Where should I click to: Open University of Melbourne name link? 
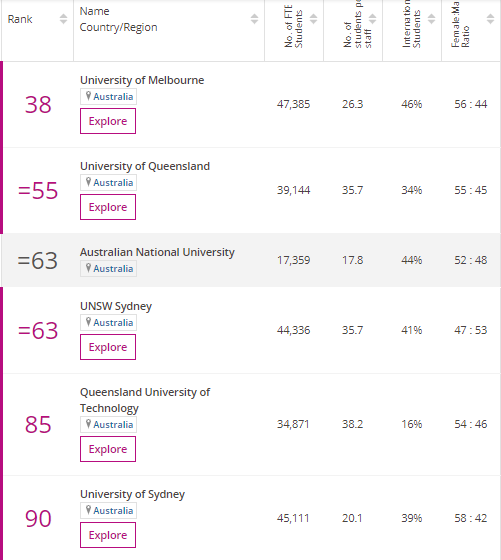pos(142,80)
